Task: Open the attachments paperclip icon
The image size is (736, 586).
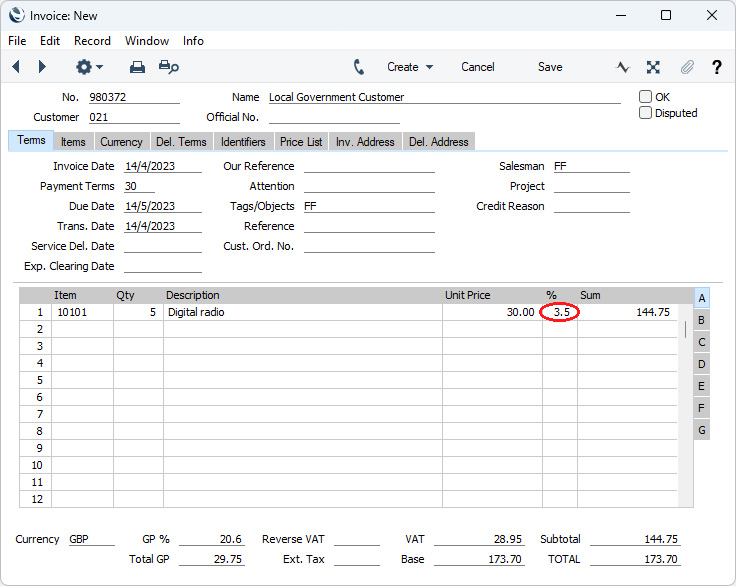Action: pos(687,67)
